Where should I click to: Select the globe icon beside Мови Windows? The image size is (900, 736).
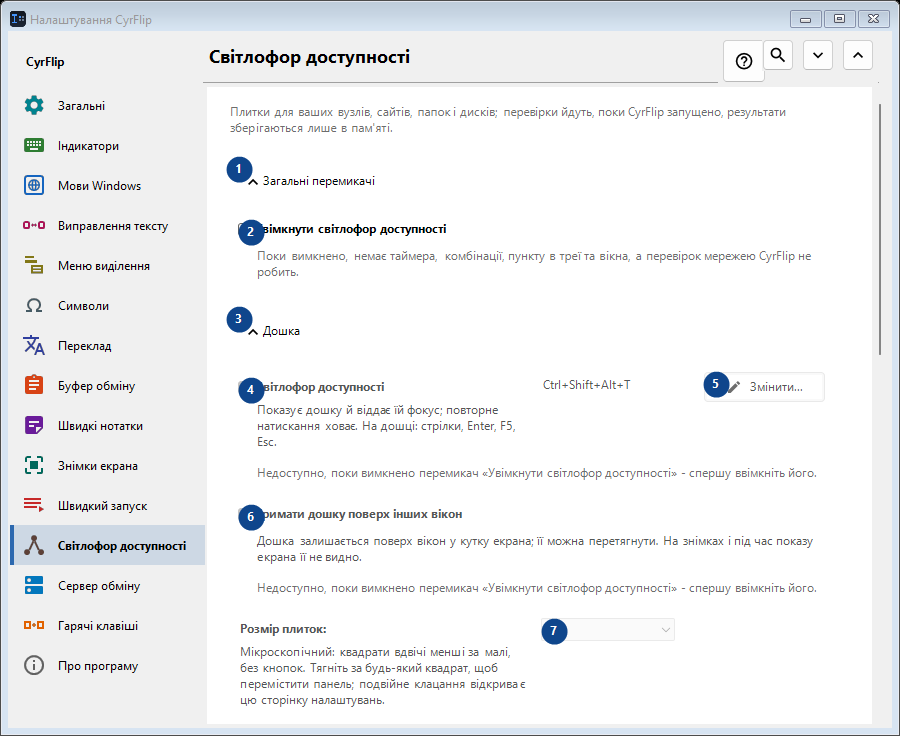[34, 185]
